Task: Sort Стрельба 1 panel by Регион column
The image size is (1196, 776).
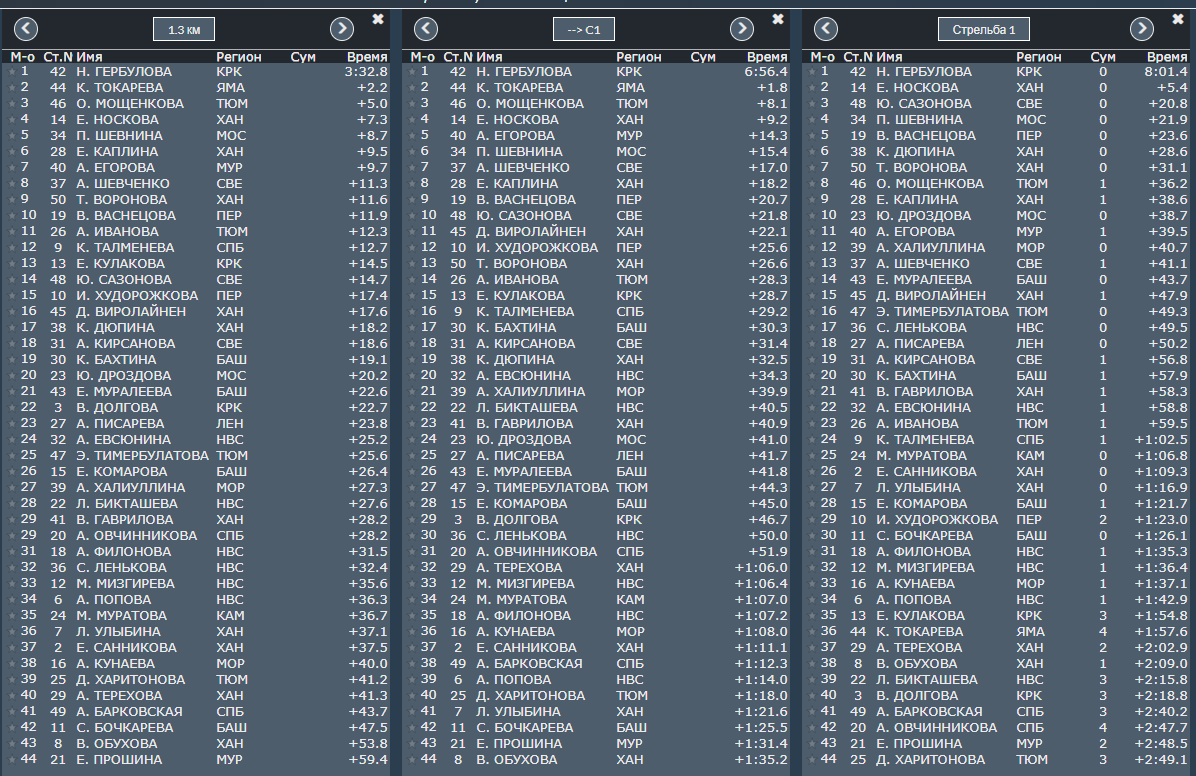Action: pos(1039,57)
